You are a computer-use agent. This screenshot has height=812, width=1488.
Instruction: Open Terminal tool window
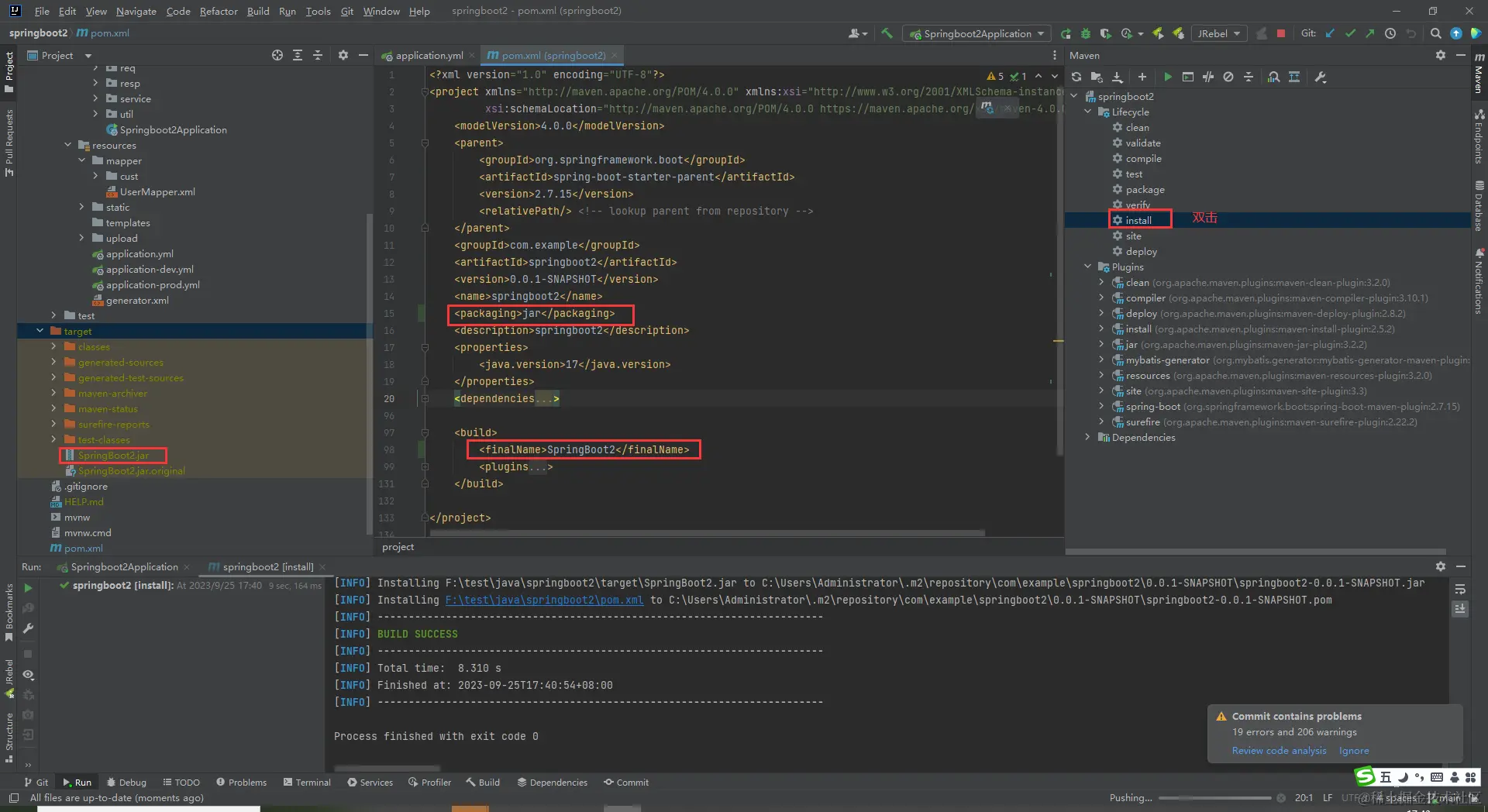(x=307, y=782)
